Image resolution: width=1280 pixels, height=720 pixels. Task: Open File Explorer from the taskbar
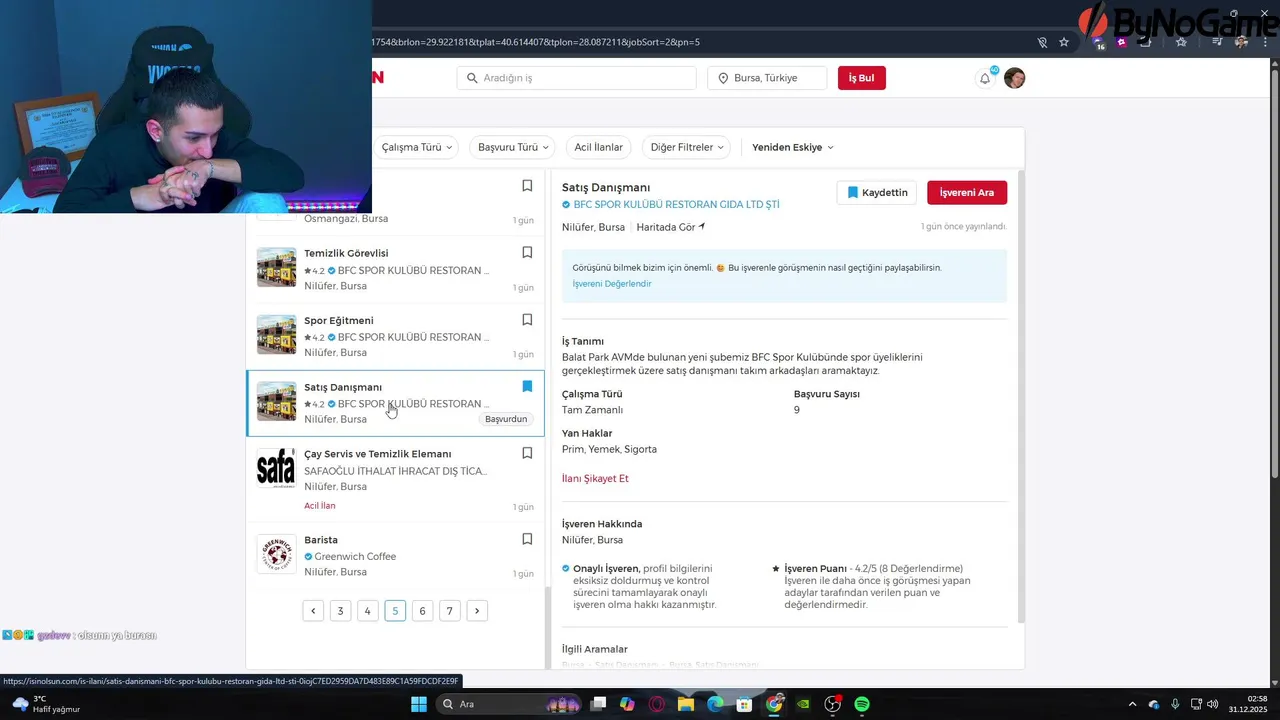click(x=686, y=704)
